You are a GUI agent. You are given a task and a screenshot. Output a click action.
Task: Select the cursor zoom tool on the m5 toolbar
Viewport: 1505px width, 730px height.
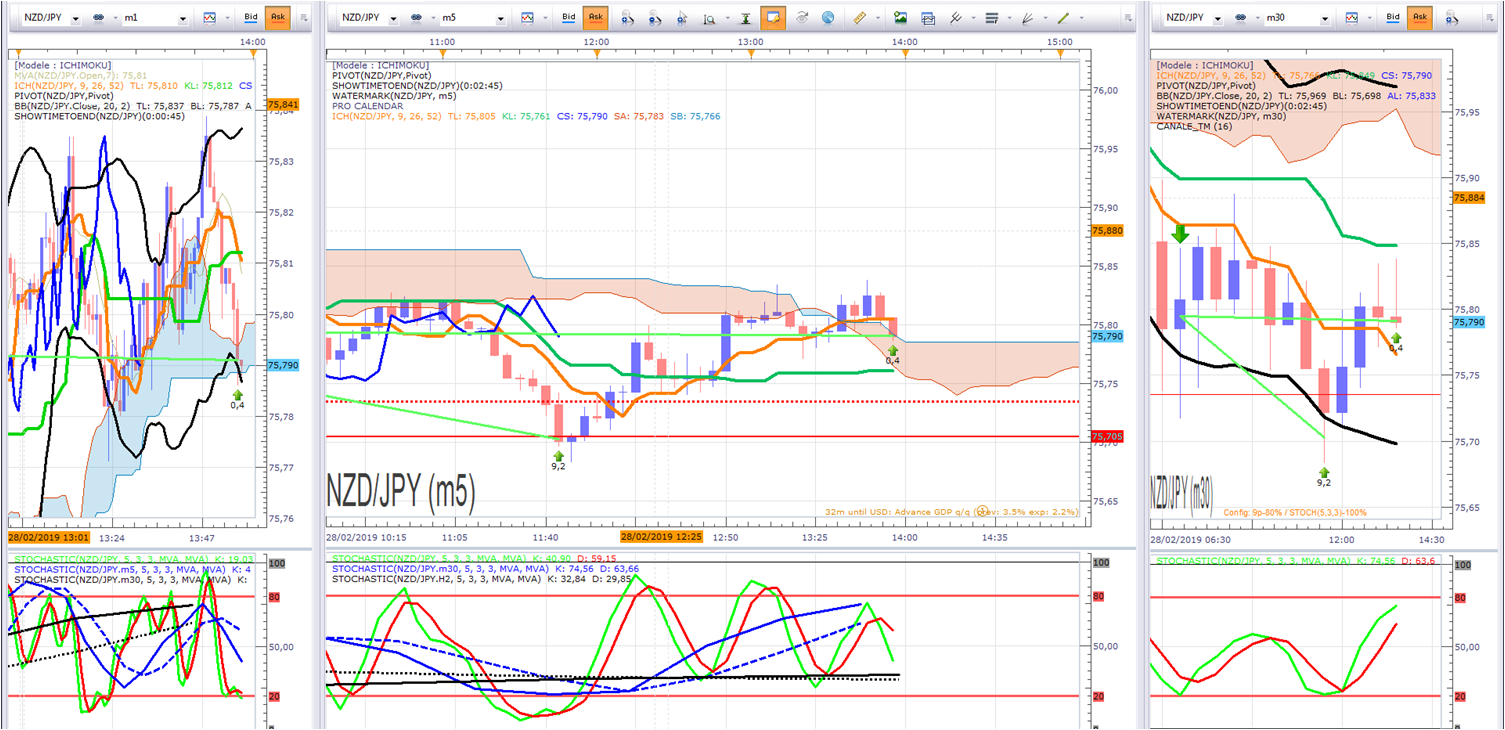683,18
